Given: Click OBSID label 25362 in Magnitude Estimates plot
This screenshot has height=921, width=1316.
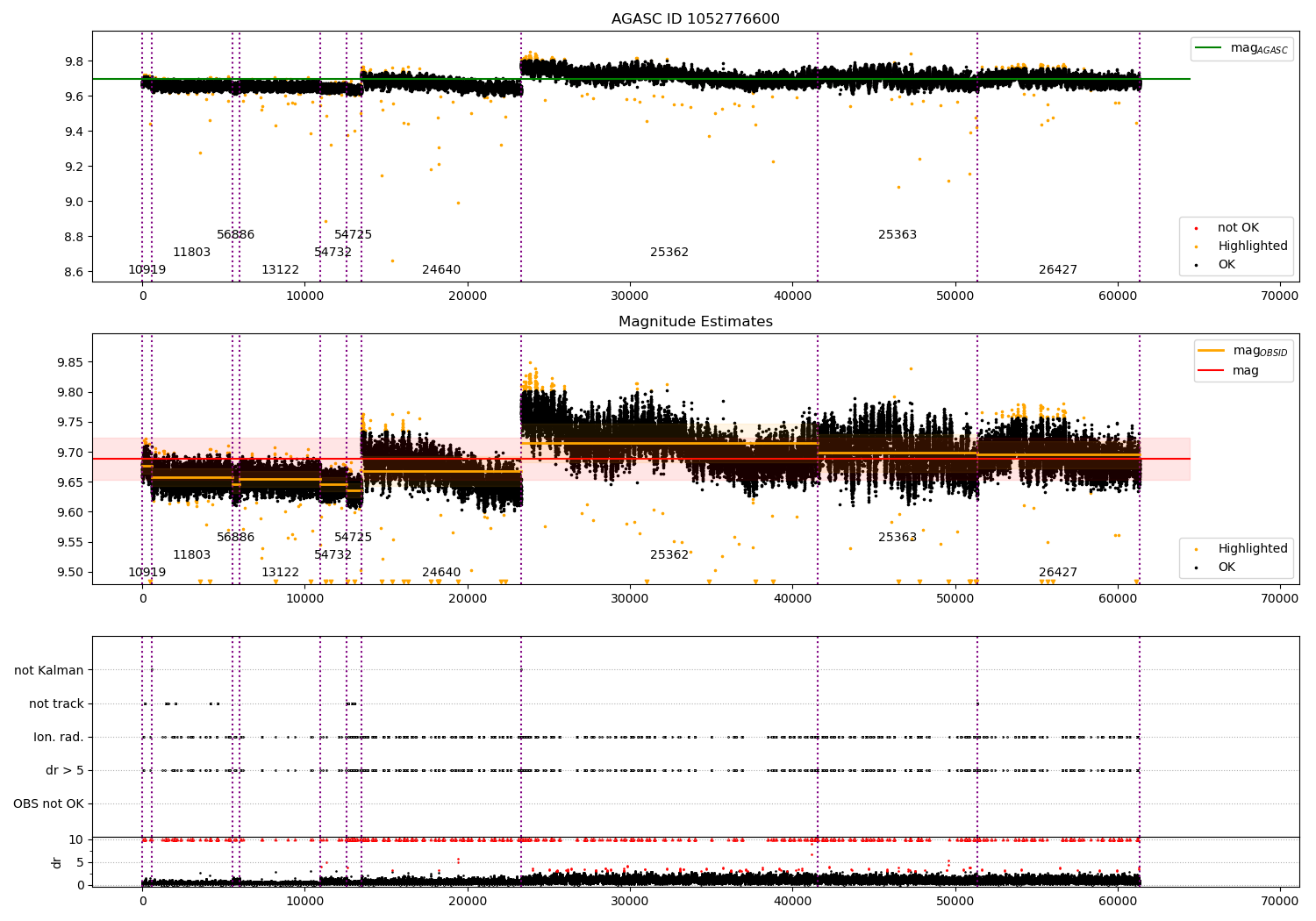Looking at the screenshot, I should 669,555.
